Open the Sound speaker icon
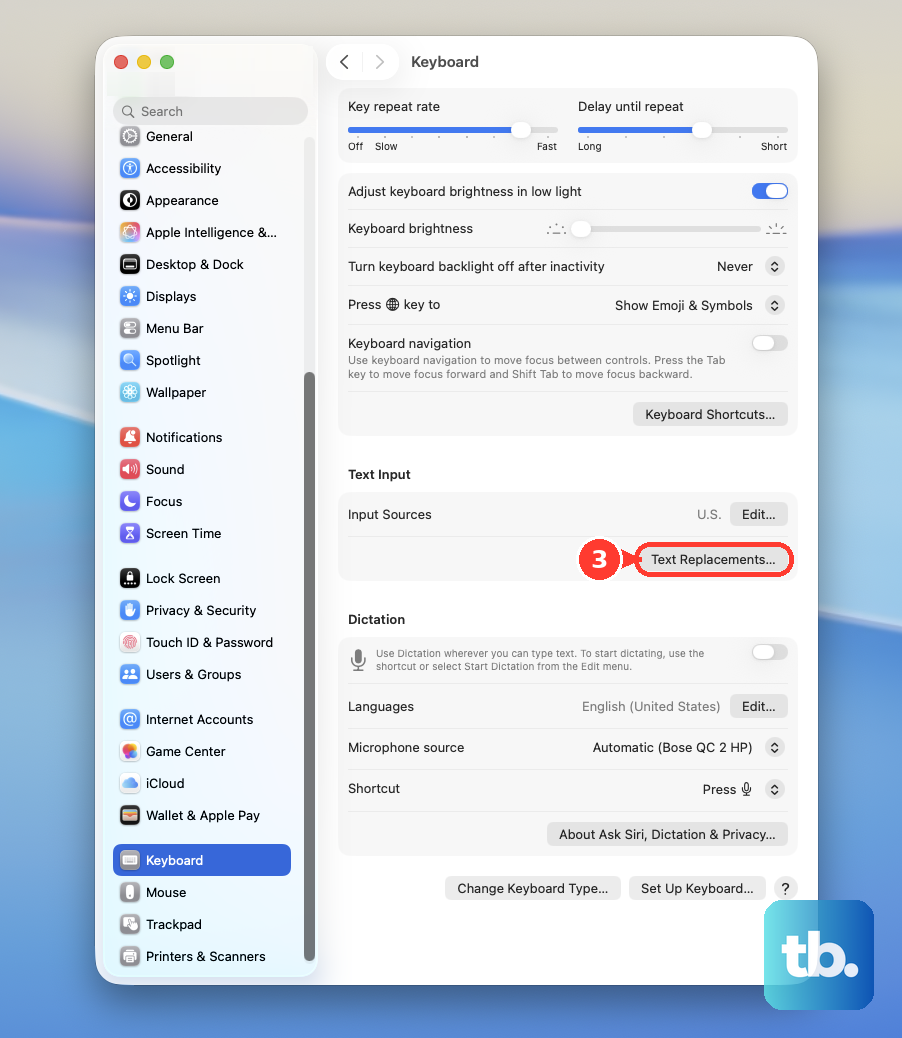 [130, 469]
